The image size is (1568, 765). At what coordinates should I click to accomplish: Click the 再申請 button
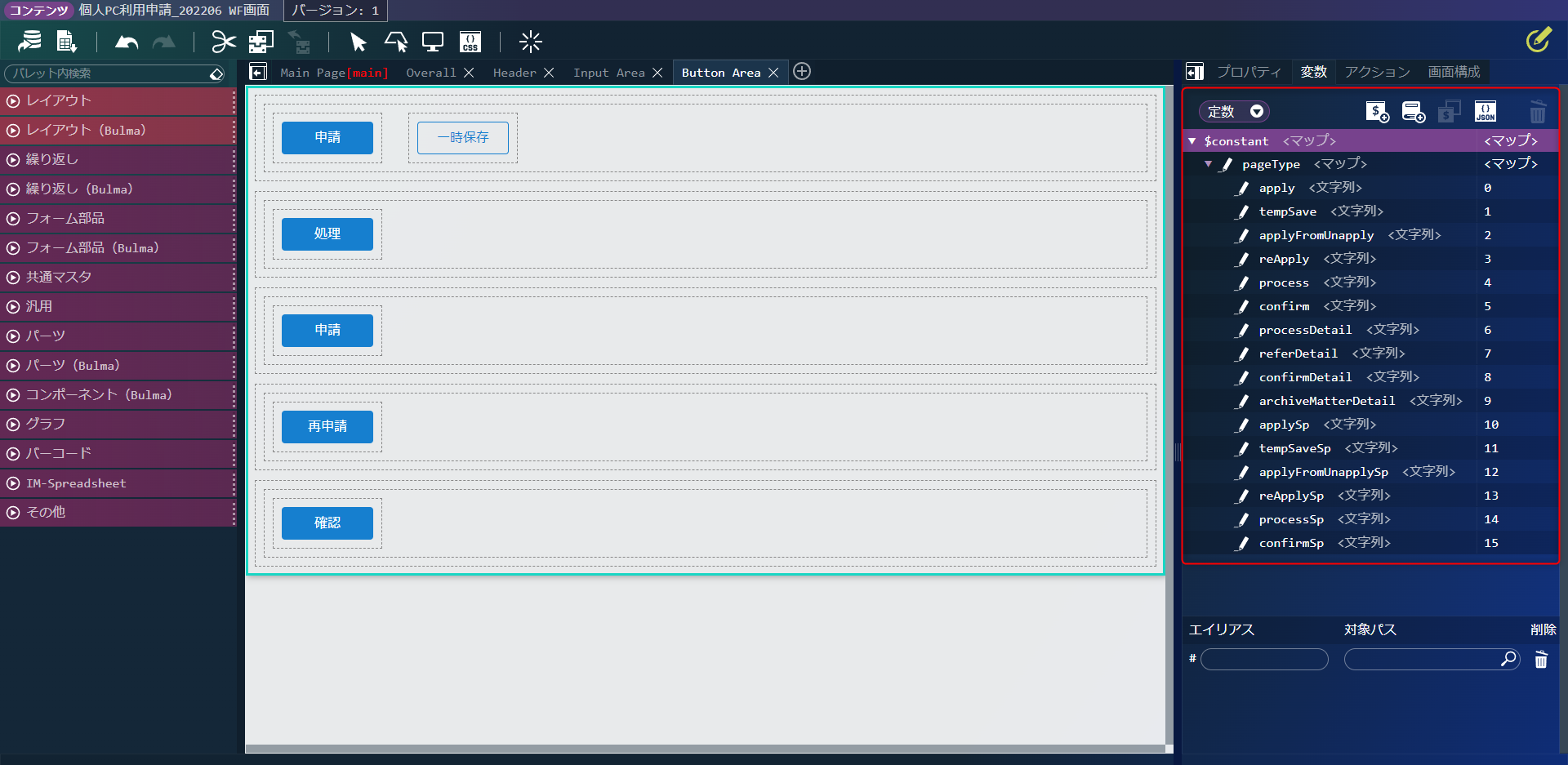pyautogui.click(x=327, y=426)
